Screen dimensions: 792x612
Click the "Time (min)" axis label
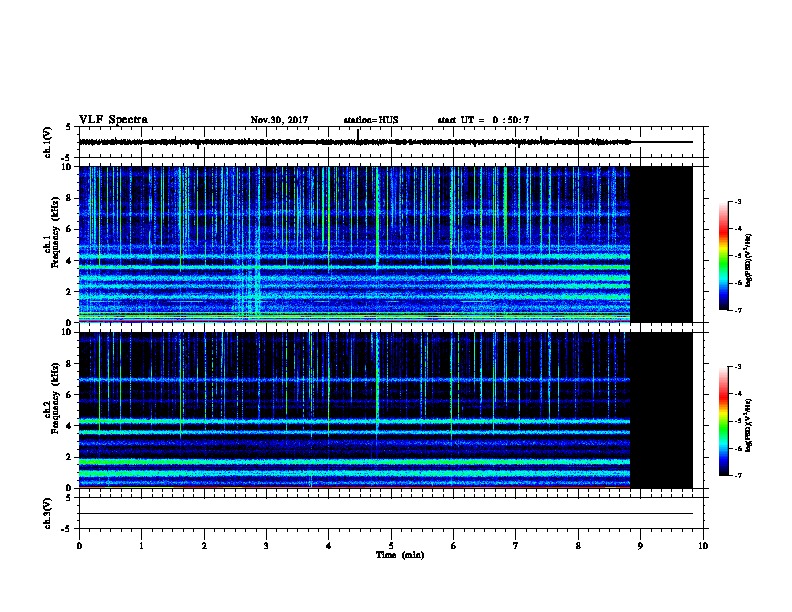(x=400, y=555)
